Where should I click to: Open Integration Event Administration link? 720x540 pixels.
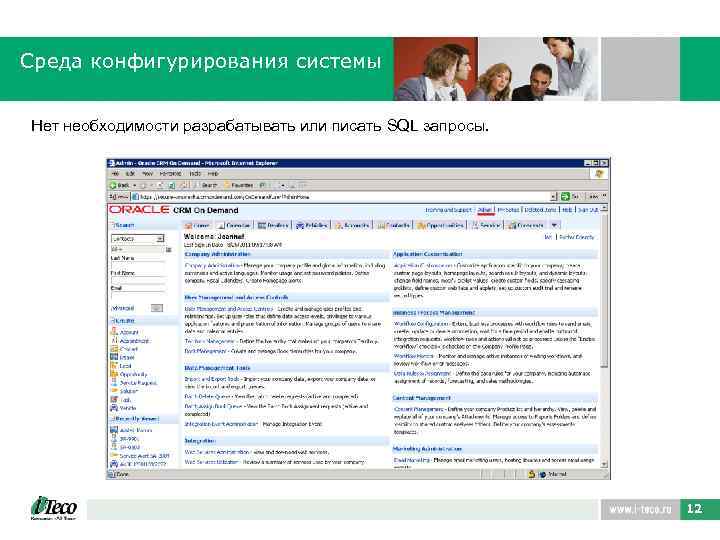[x=221, y=424]
